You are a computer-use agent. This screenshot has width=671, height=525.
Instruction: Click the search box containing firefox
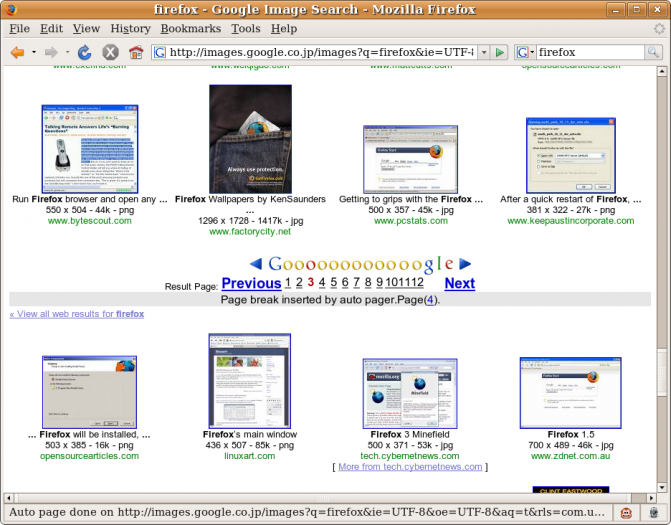point(590,53)
